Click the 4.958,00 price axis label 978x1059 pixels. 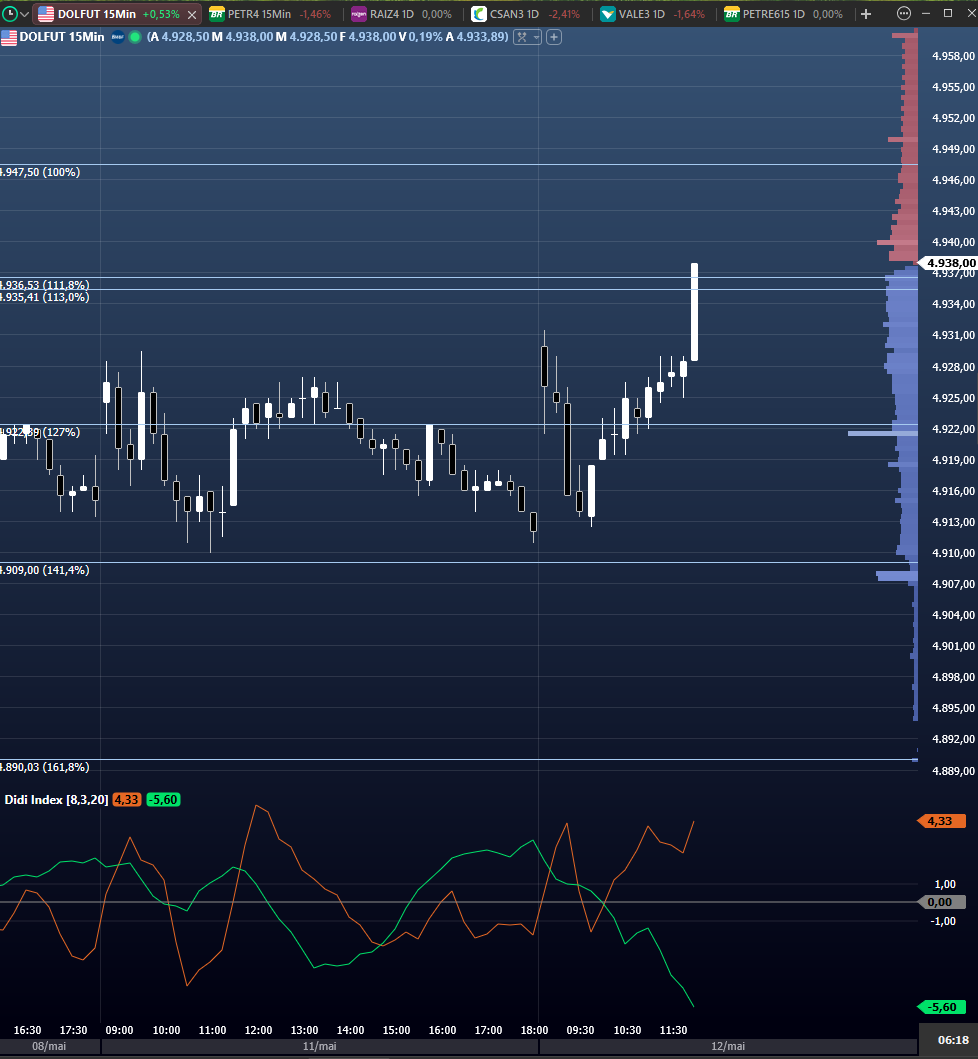click(x=954, y=56)
